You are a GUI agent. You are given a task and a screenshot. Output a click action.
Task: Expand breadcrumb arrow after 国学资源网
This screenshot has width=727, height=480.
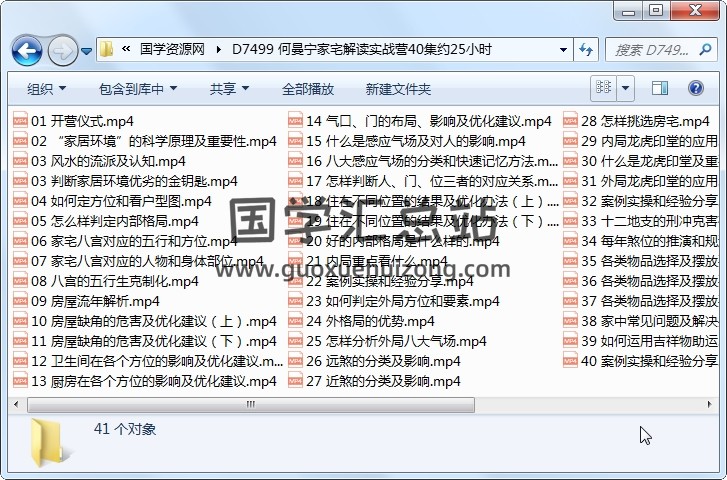pos(218,49)
